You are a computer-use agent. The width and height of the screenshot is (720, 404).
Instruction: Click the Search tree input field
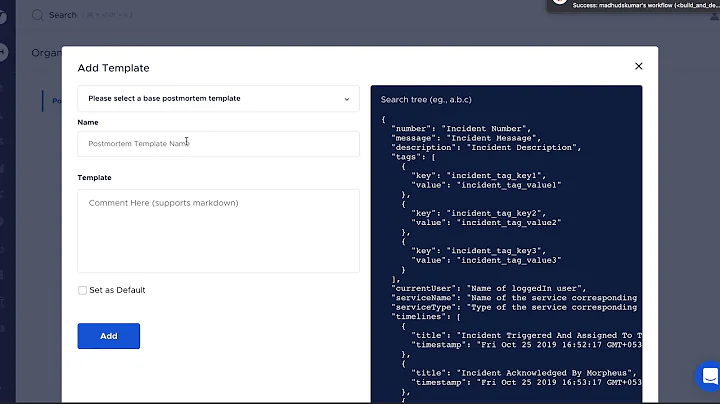tap(506, 100)
